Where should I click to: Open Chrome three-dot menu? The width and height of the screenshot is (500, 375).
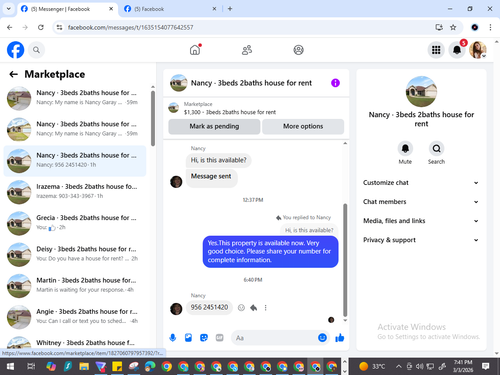[x=490, y=27]
